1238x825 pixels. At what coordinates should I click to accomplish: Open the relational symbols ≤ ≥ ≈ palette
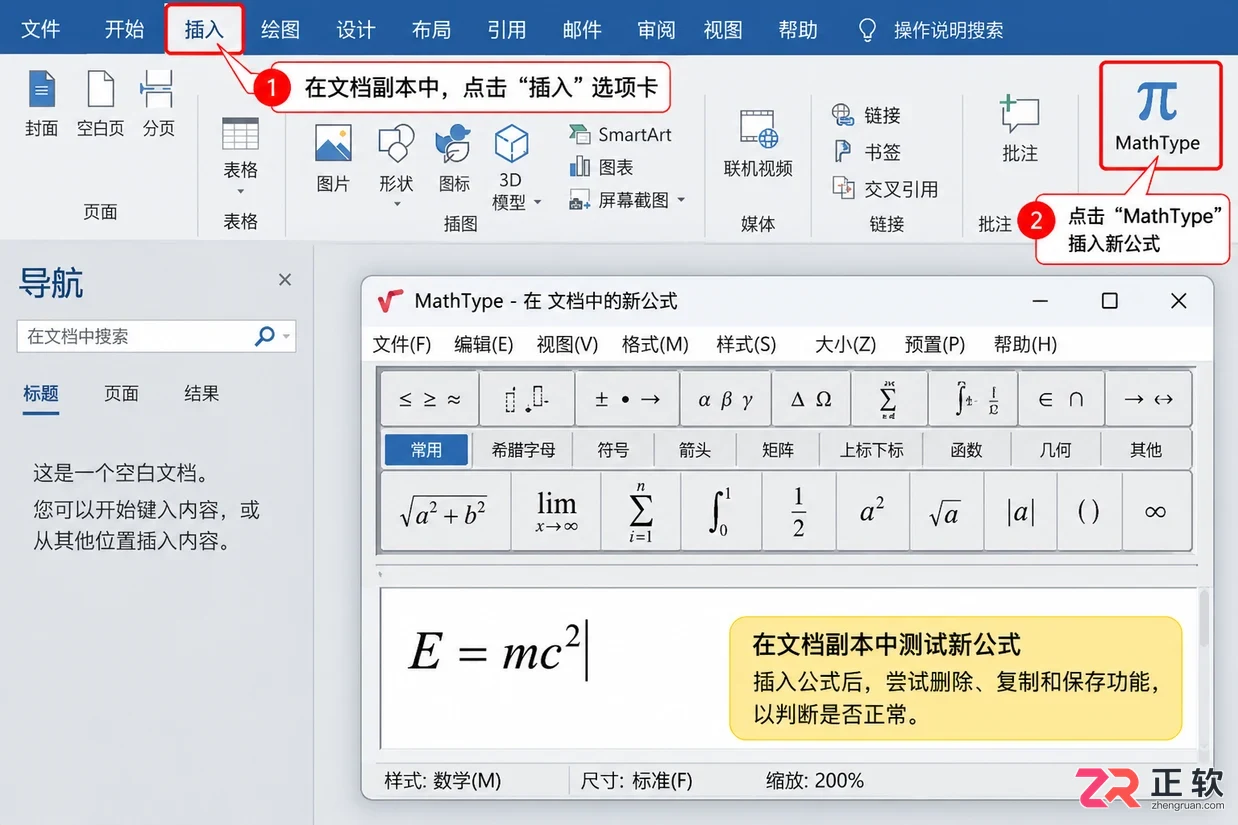point(430,399)
